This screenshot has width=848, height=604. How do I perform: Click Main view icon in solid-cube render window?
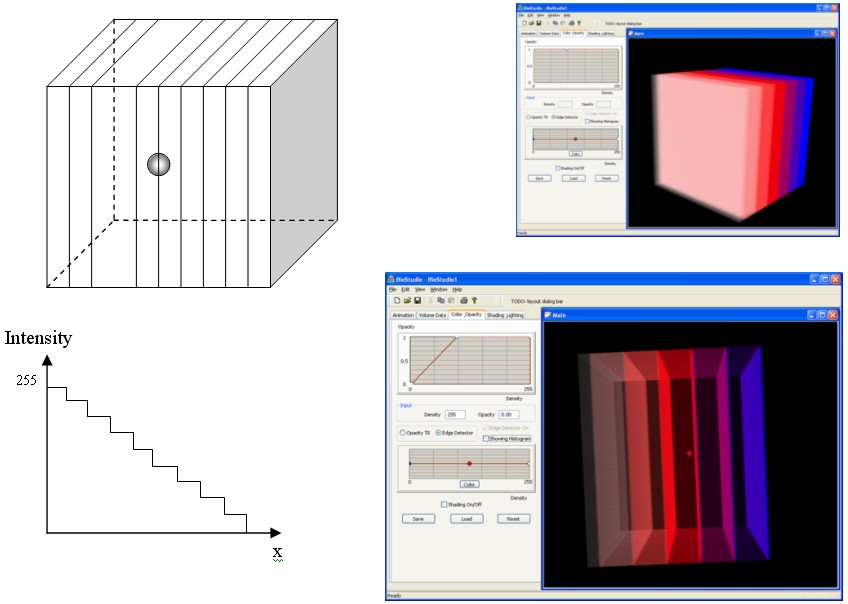click(630, 34)
